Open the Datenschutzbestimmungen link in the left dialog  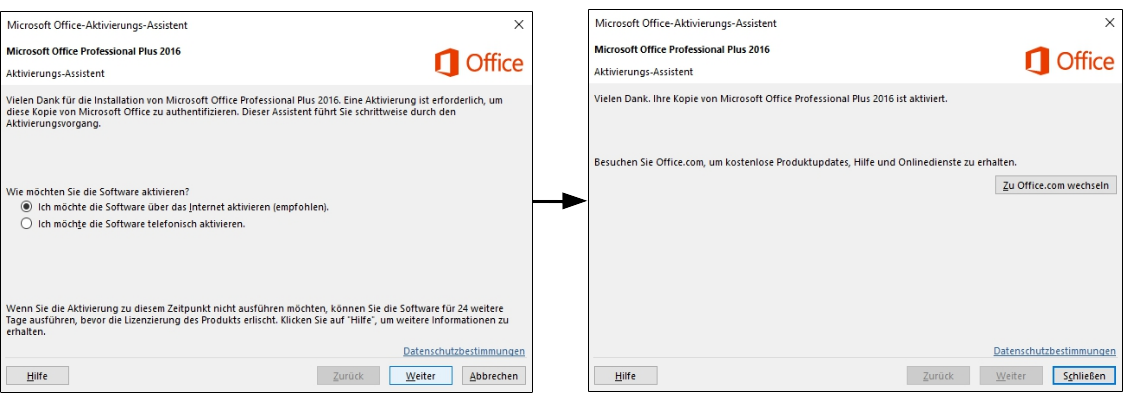click(x=464, y=352)
